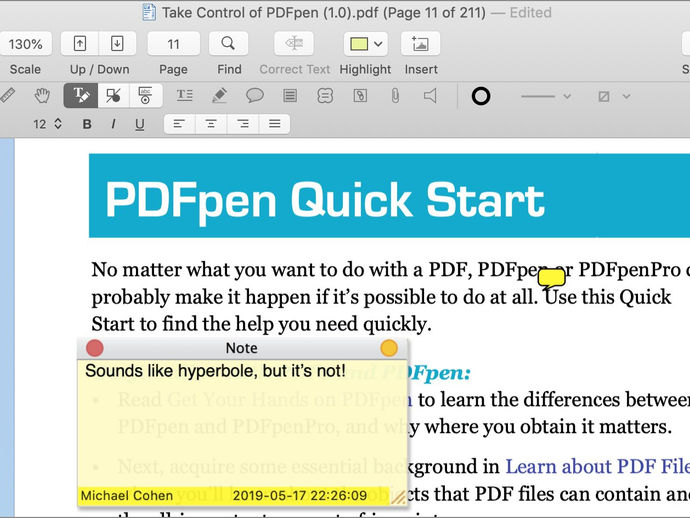Justify text alignment
The width and height of the screenshot is (690, 518).
click(275, 124)
